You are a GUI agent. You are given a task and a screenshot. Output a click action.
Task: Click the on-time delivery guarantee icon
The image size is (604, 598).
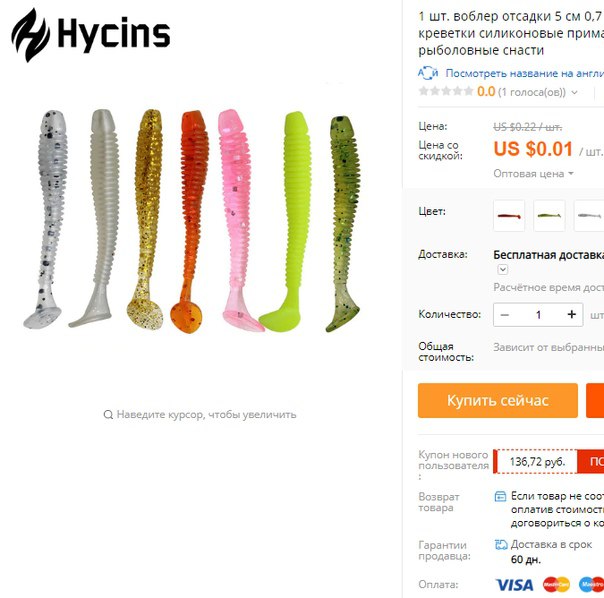click(x=501, y=544)
